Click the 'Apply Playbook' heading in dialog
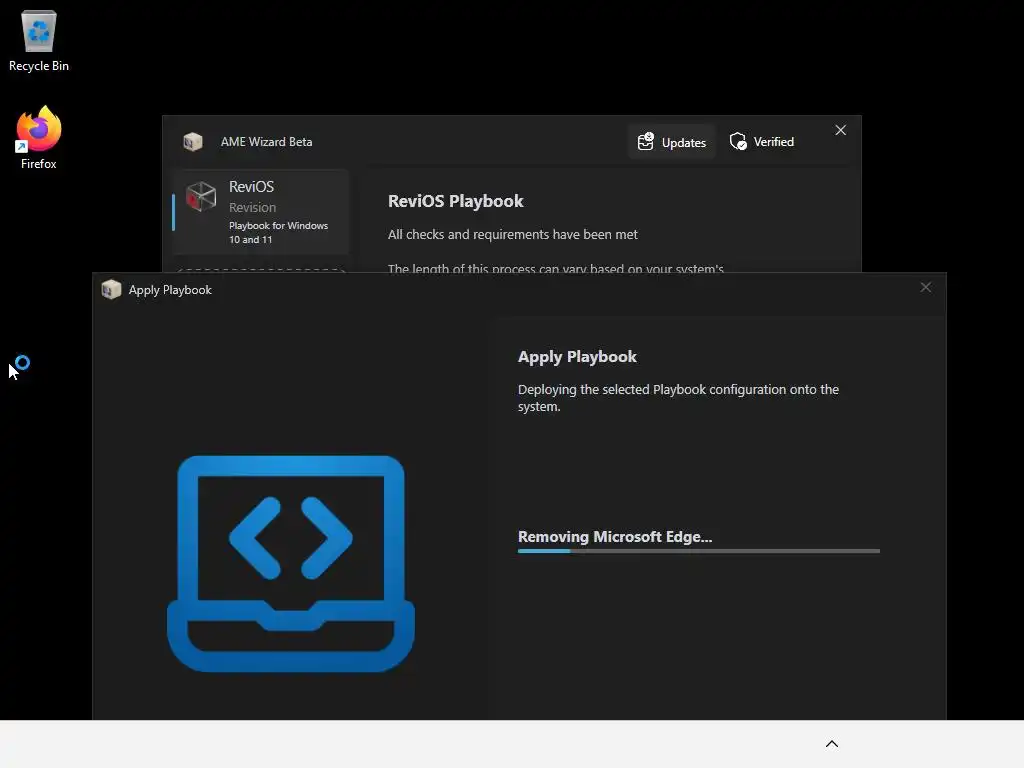The width and height of the screenshot is (1024, 768). tap(577, 357)
